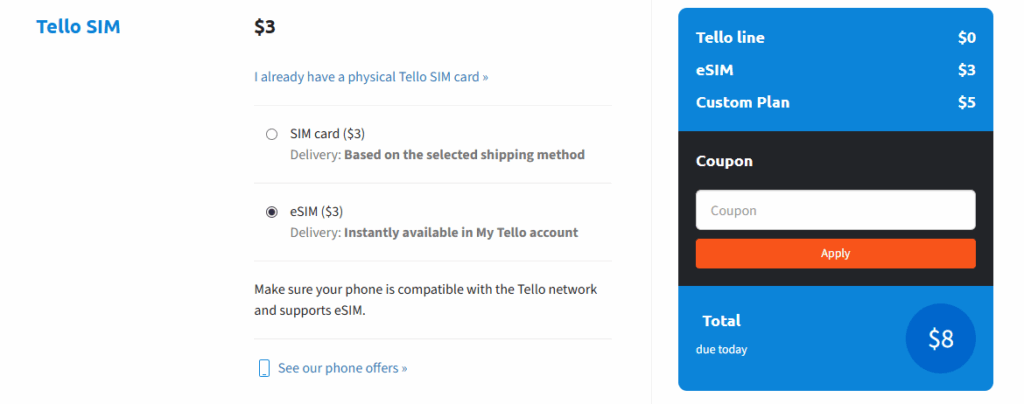Click the $3 price under Tello SIM
Screen dimensions: 1024x404
coord(265,27)
